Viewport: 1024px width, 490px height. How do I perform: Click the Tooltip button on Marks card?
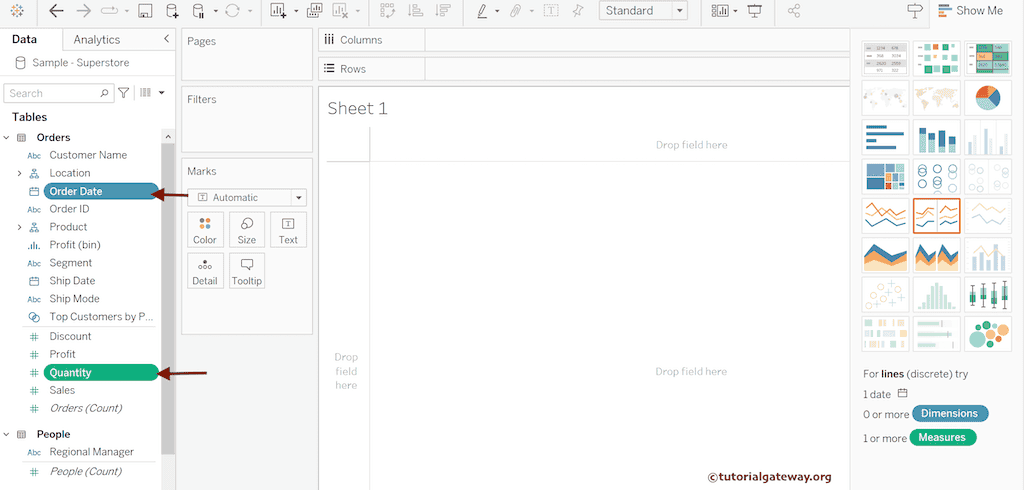247,271
